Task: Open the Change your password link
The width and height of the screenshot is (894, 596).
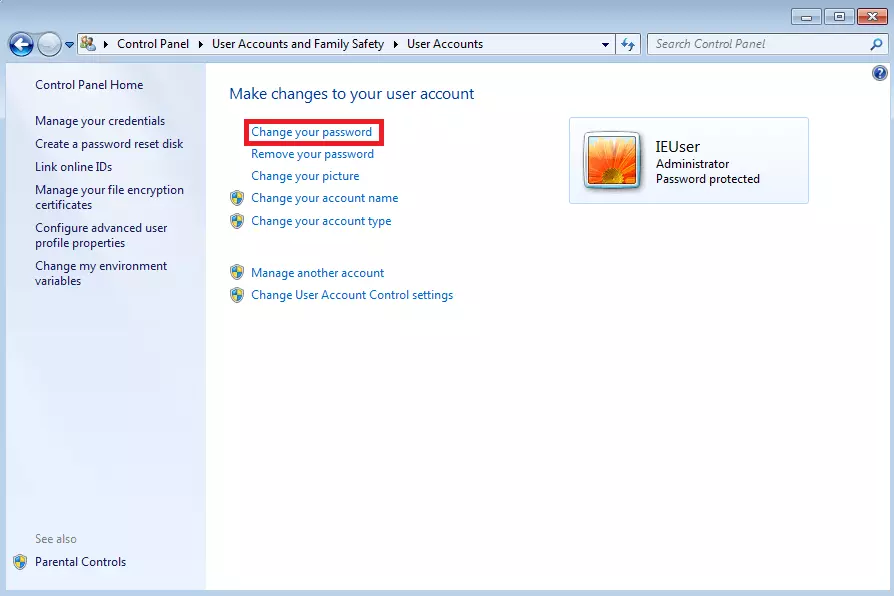Action: coord(311,132)
